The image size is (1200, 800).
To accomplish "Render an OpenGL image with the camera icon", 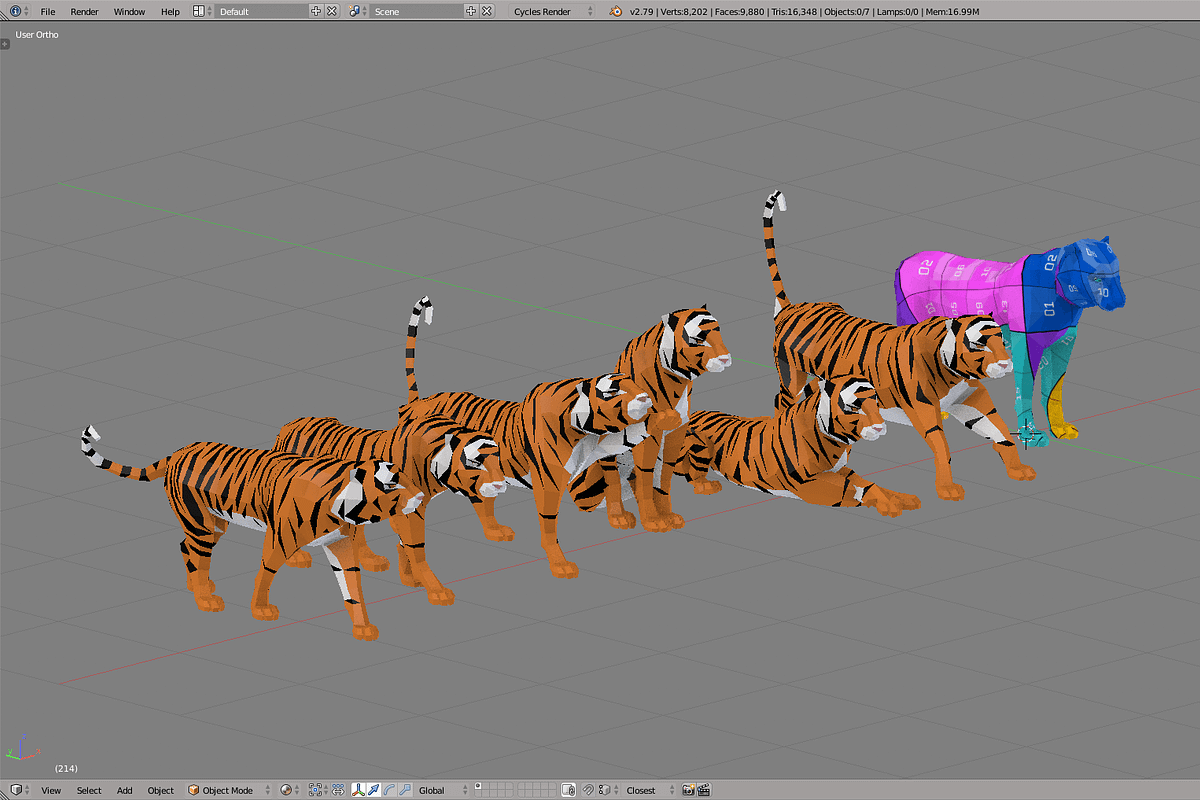I will (x=688, y=790).
